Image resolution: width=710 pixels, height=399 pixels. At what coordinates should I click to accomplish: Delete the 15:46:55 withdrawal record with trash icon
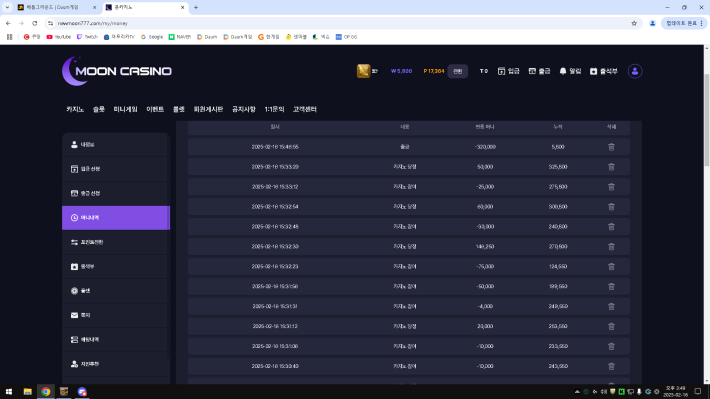click(611, 147)
